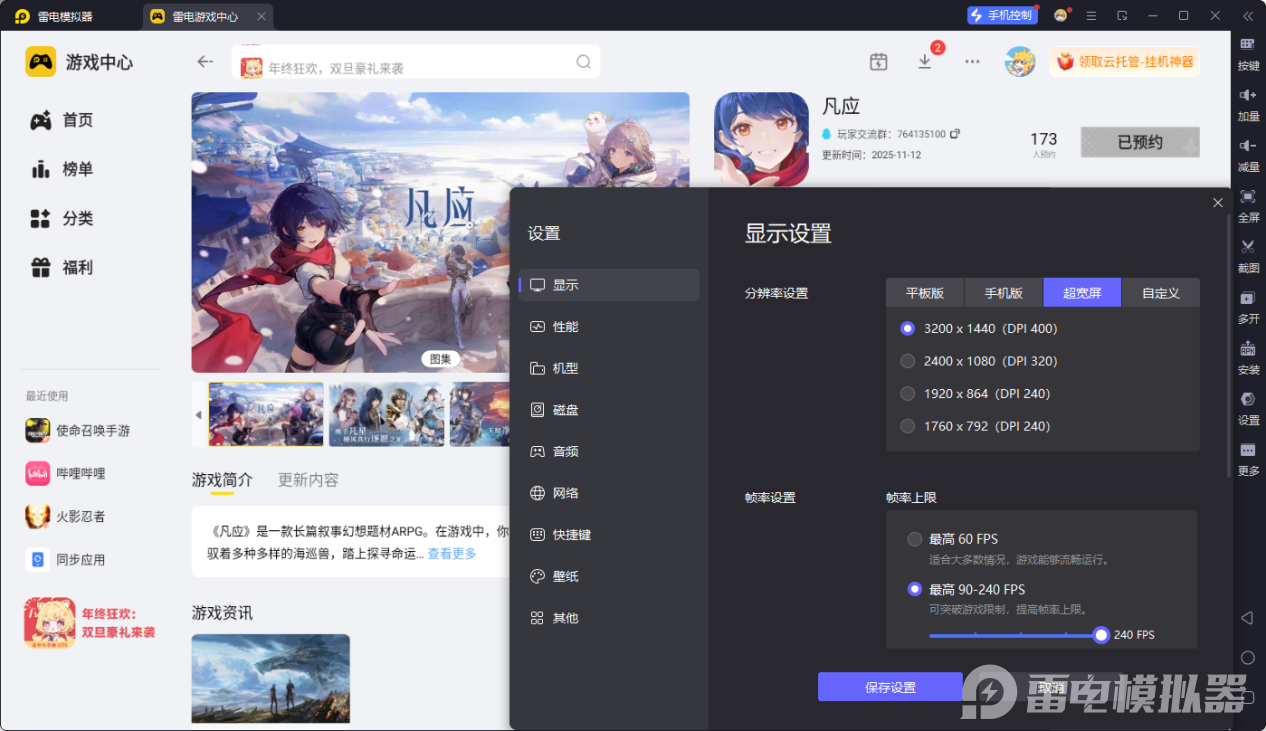The height and width of the screenshot is (731, 1266).
Task: Switch to 手机版 resolution tab
Action: coord(1004,293)
